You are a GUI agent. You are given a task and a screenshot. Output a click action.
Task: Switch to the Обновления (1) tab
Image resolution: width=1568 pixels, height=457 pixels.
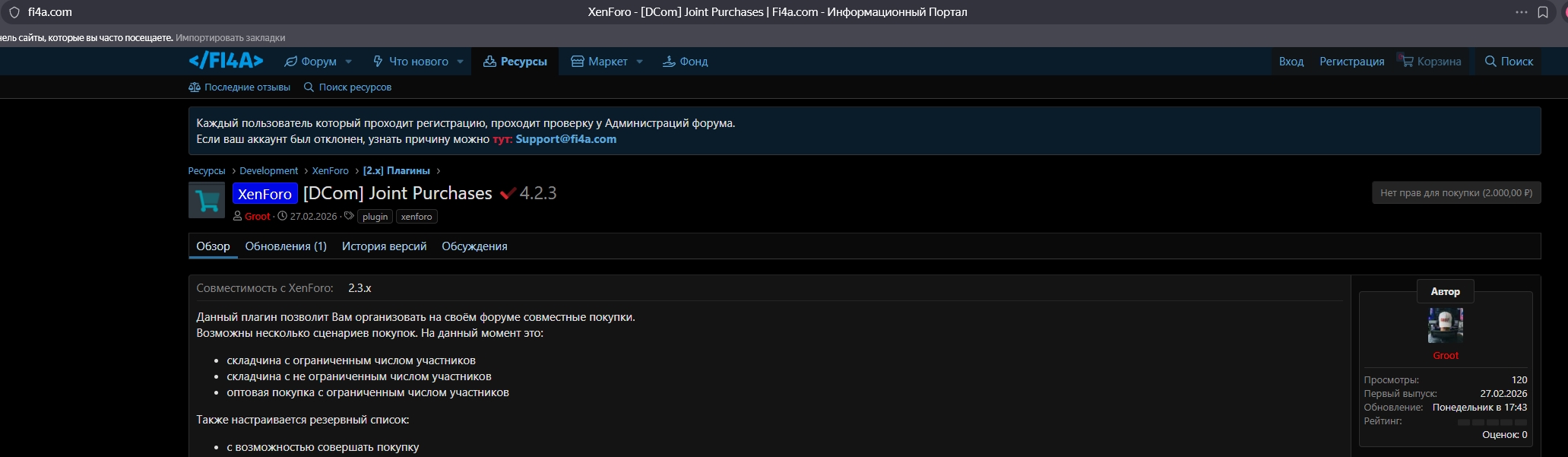point(286,246)
